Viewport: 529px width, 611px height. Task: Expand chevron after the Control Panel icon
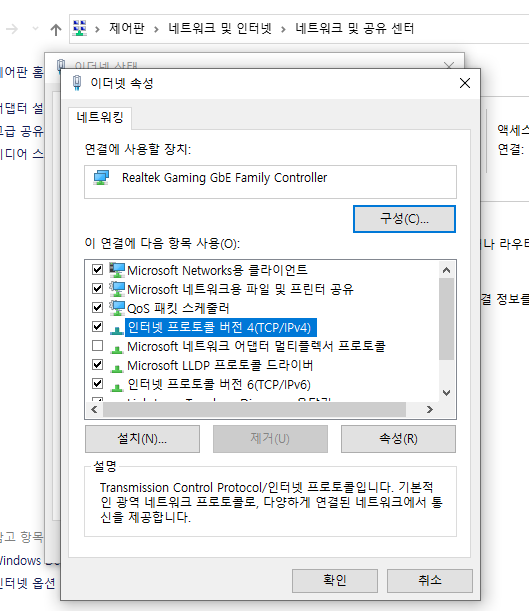[97, 29]
